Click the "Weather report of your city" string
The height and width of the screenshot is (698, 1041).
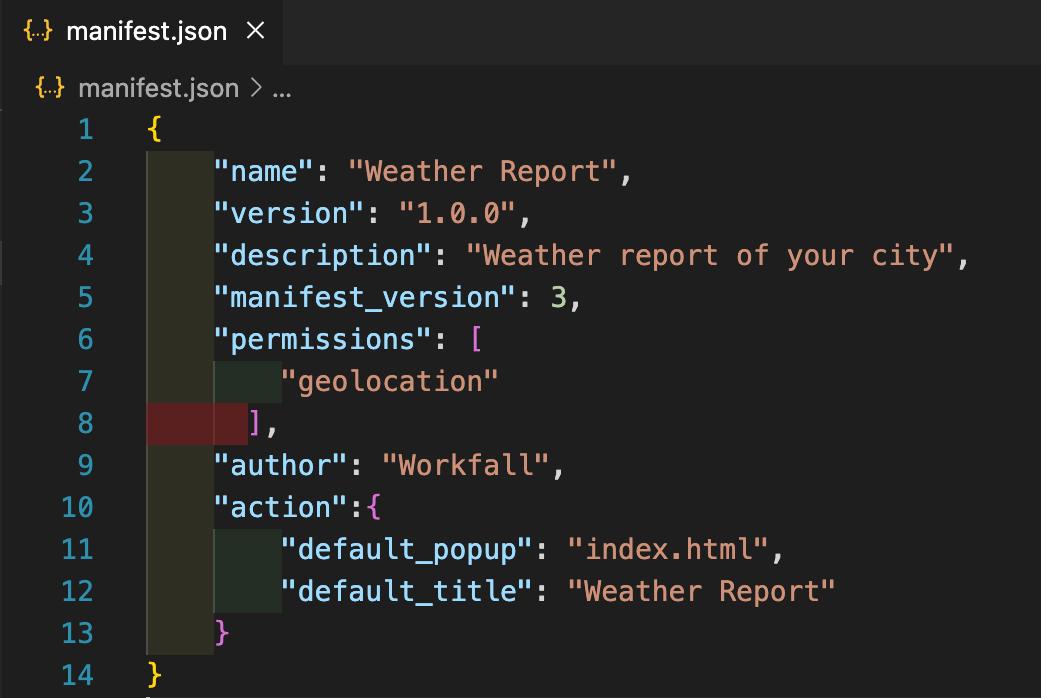710,255
